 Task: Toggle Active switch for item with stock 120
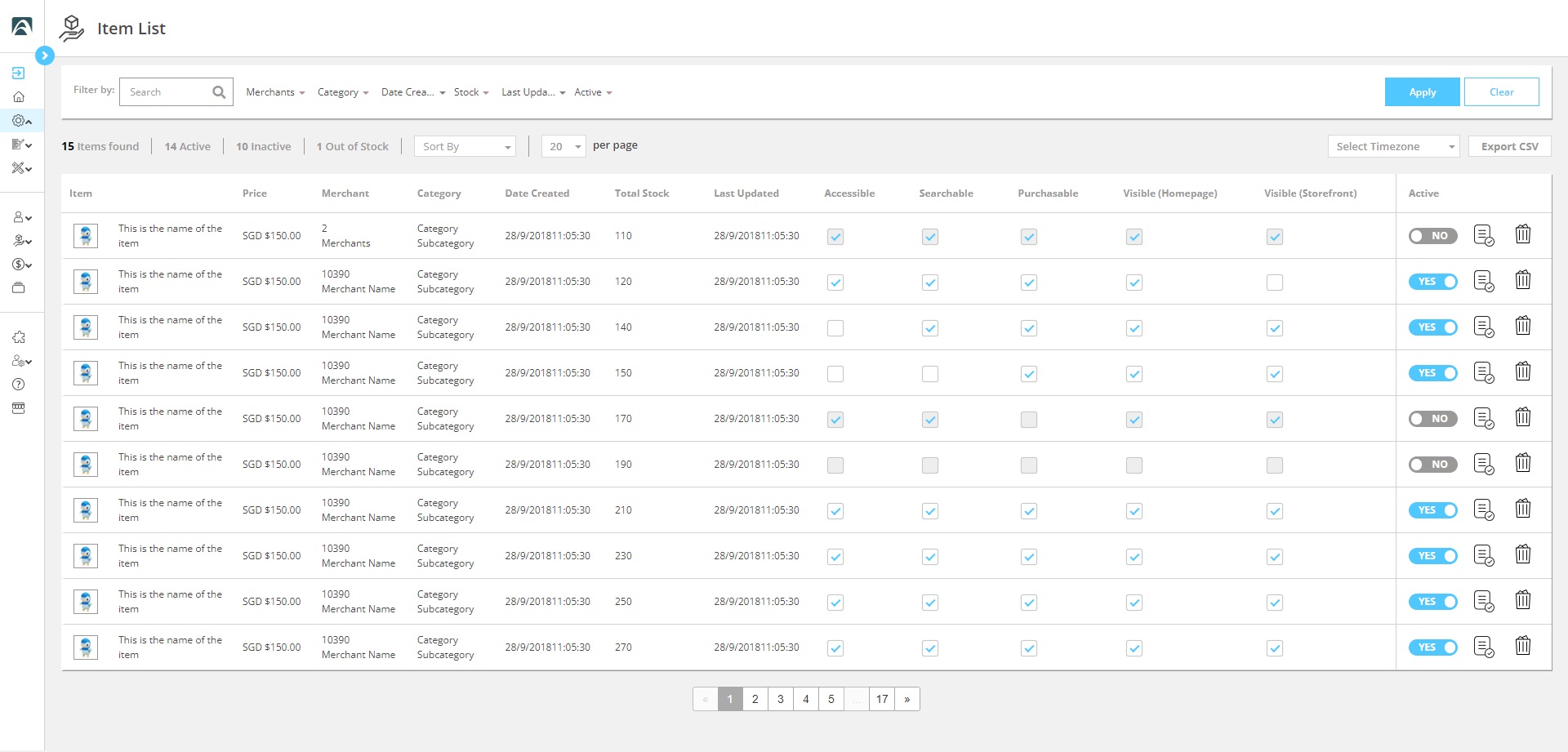point(1432,282)
